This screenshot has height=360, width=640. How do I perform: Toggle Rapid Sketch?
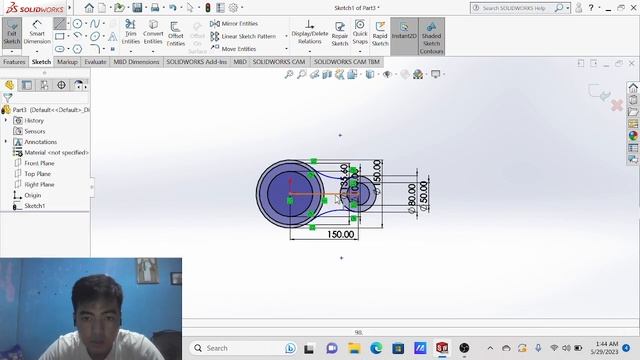point(380,33)
